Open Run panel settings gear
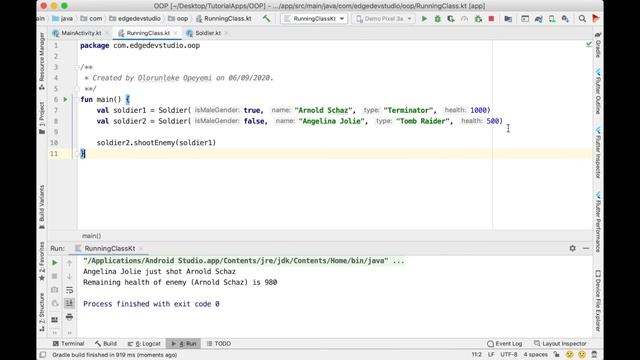Viewport: 640px width, 360px height. pos(573,248)
